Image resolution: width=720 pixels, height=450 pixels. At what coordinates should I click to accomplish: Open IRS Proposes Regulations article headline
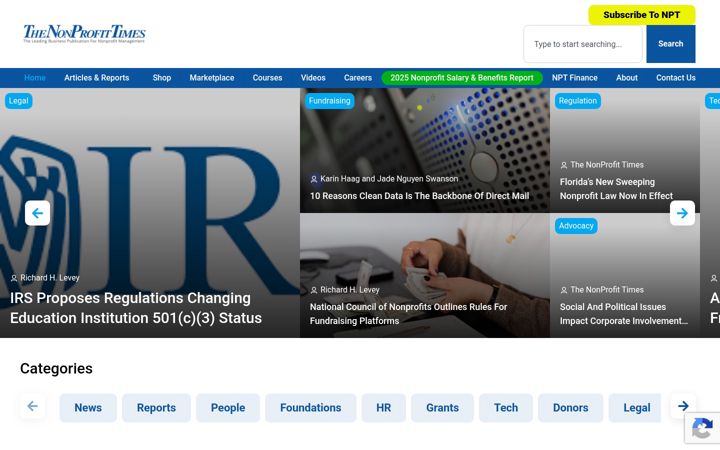click(x=136, y=308)
